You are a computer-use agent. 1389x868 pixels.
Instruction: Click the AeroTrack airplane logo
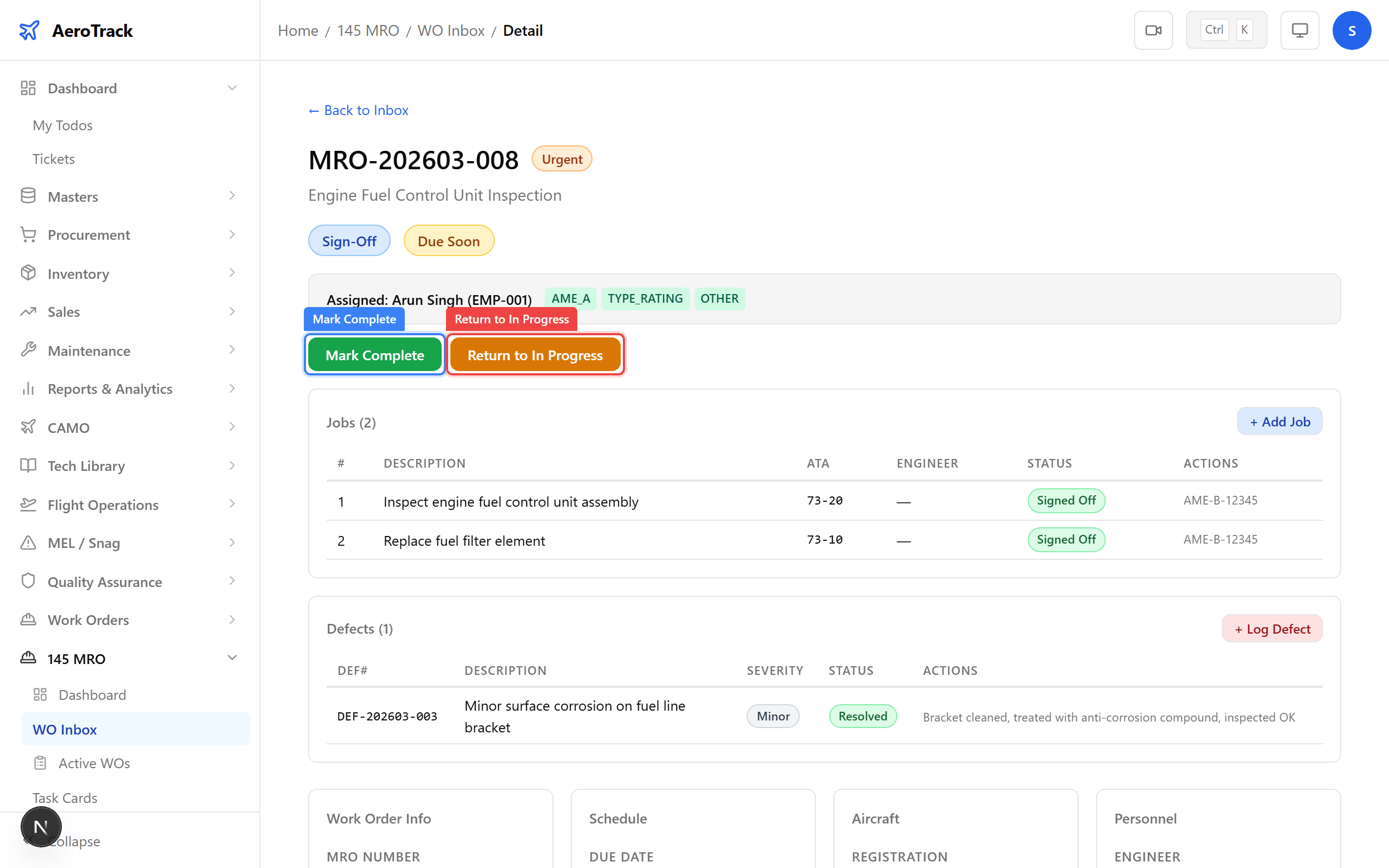(x=29, y=30)
